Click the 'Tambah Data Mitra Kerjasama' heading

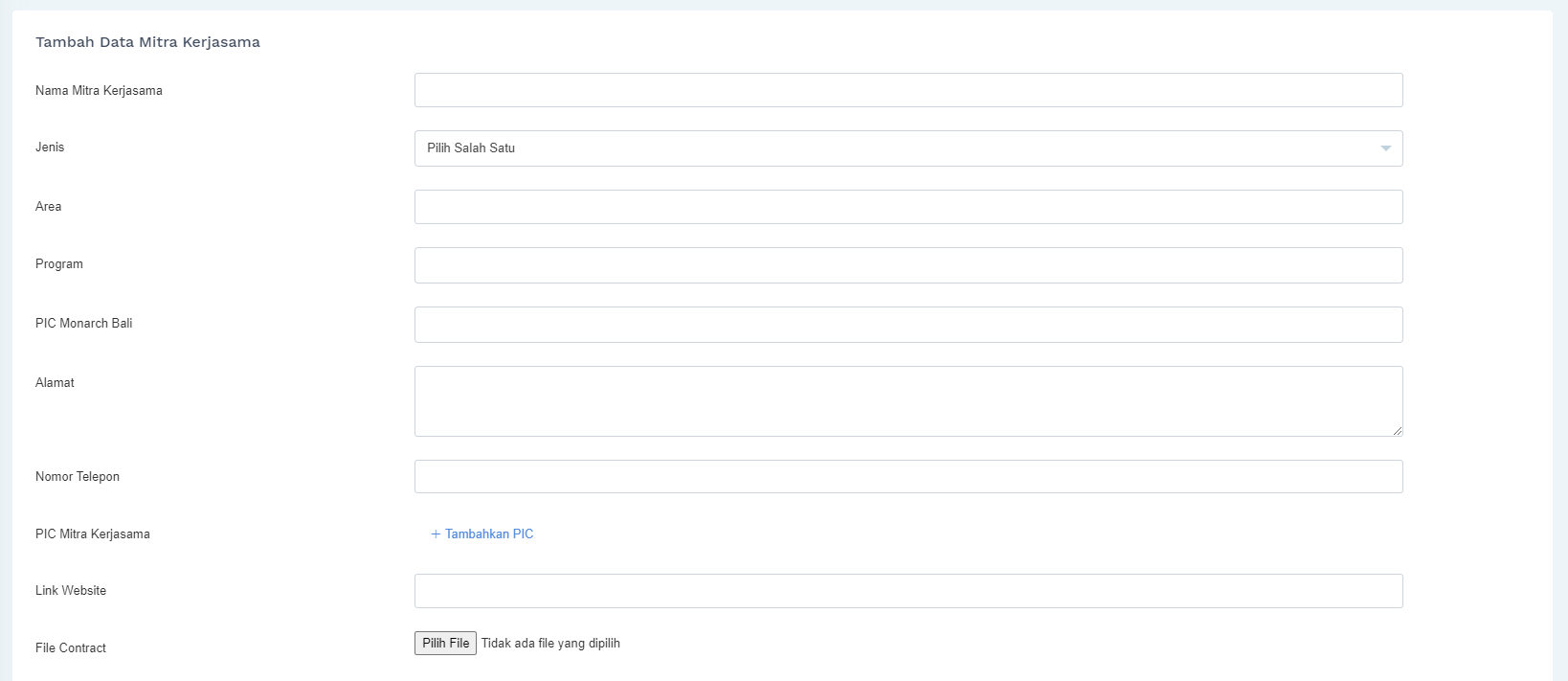147,42
